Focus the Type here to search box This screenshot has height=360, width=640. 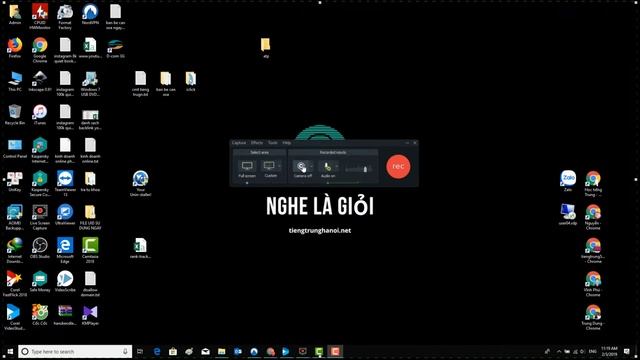pyautogui.click(x=75, y=351)
